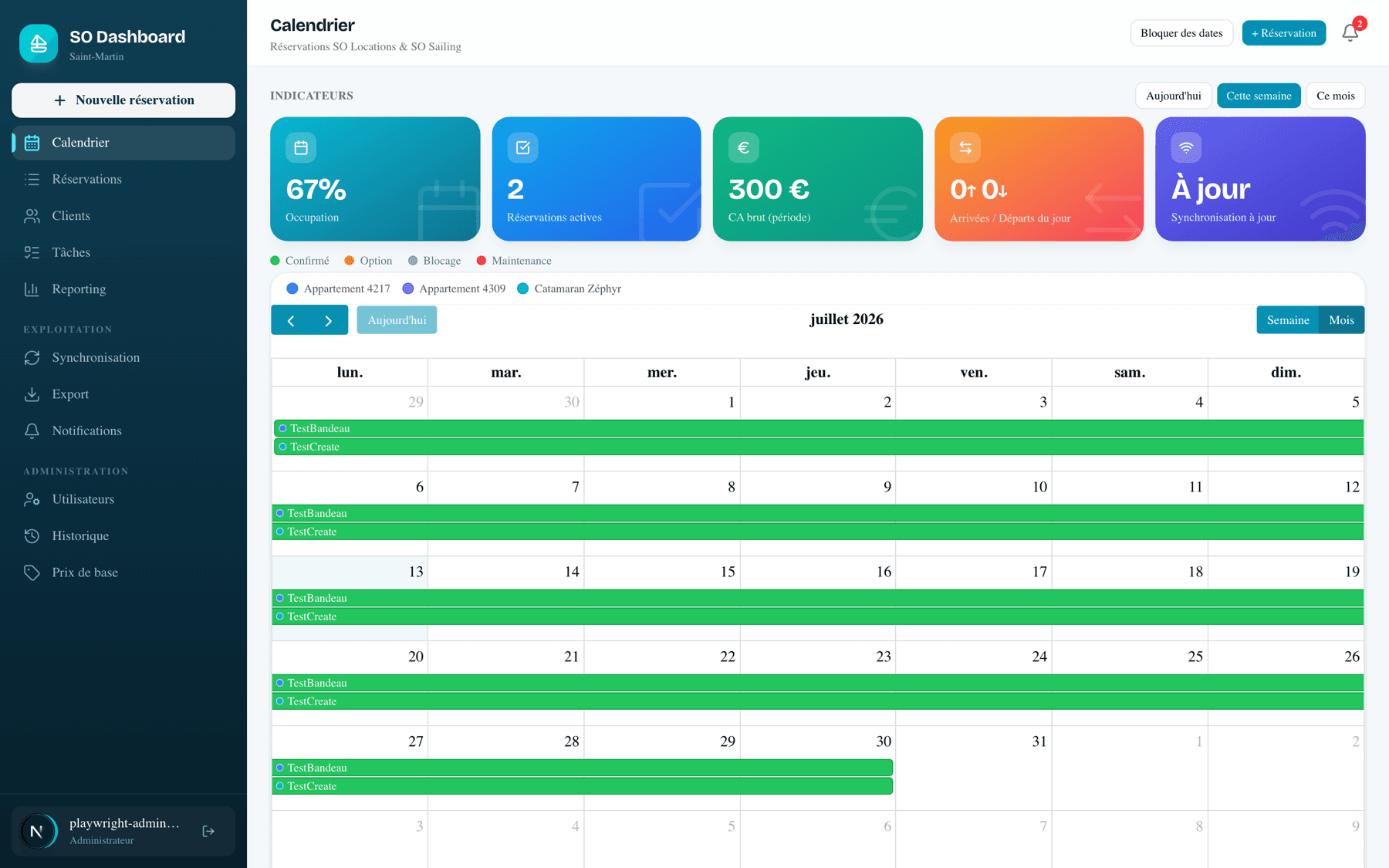1389x868 pixels.
Task: Go to the previous month arrow
Action: point(291,320)
